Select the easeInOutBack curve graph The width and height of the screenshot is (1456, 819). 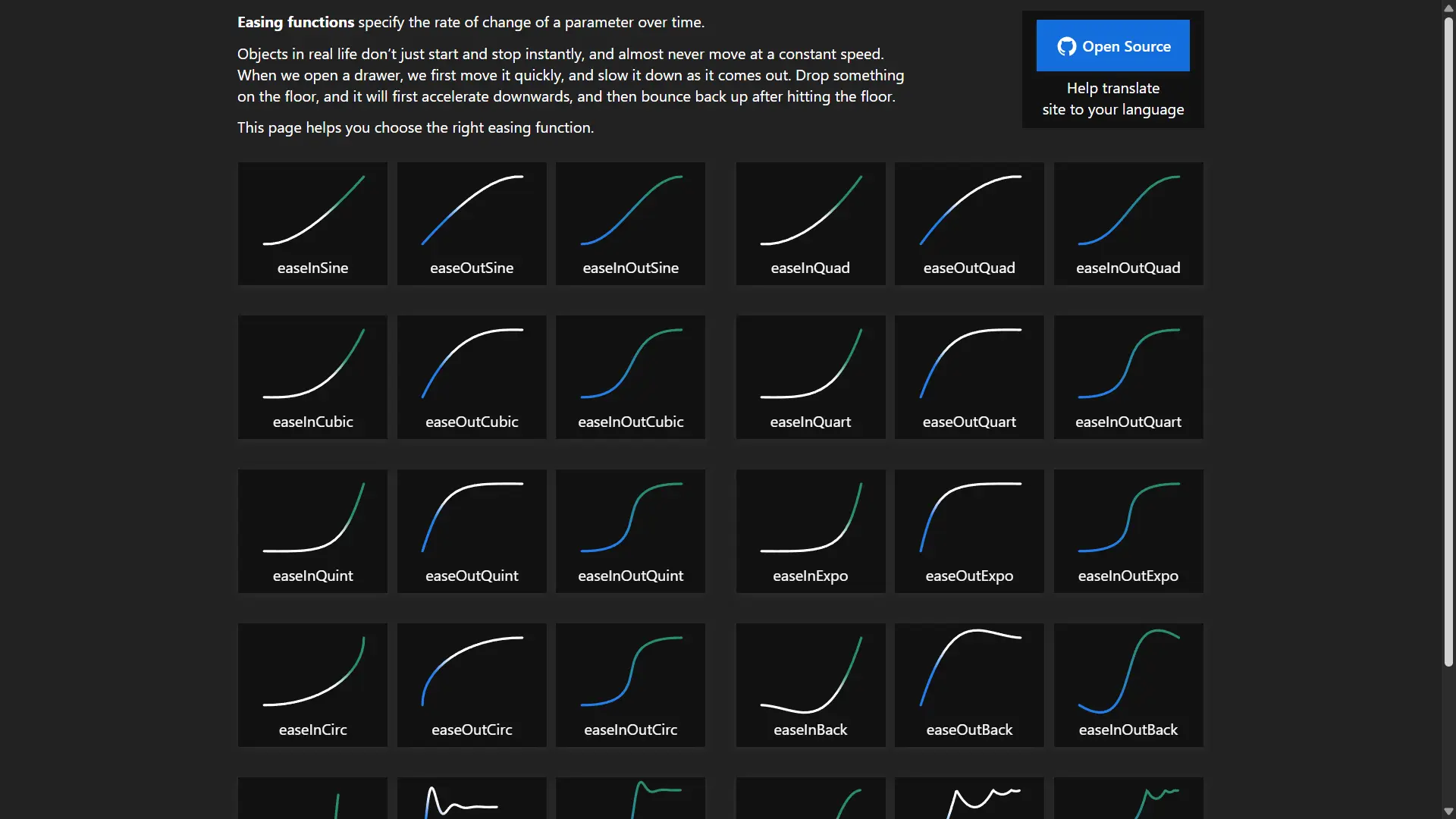(x=1128, y=673)
